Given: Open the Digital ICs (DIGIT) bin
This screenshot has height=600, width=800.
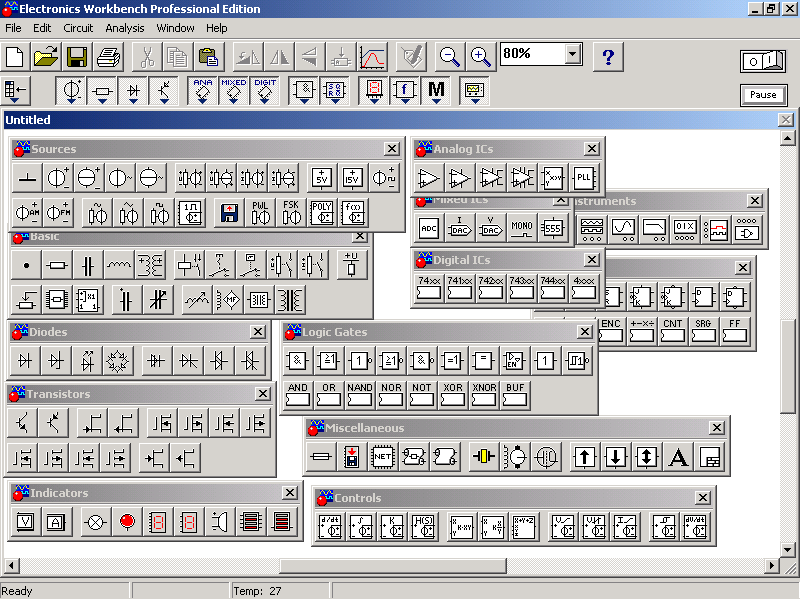Looking at the screenshot, I should 265,91.
